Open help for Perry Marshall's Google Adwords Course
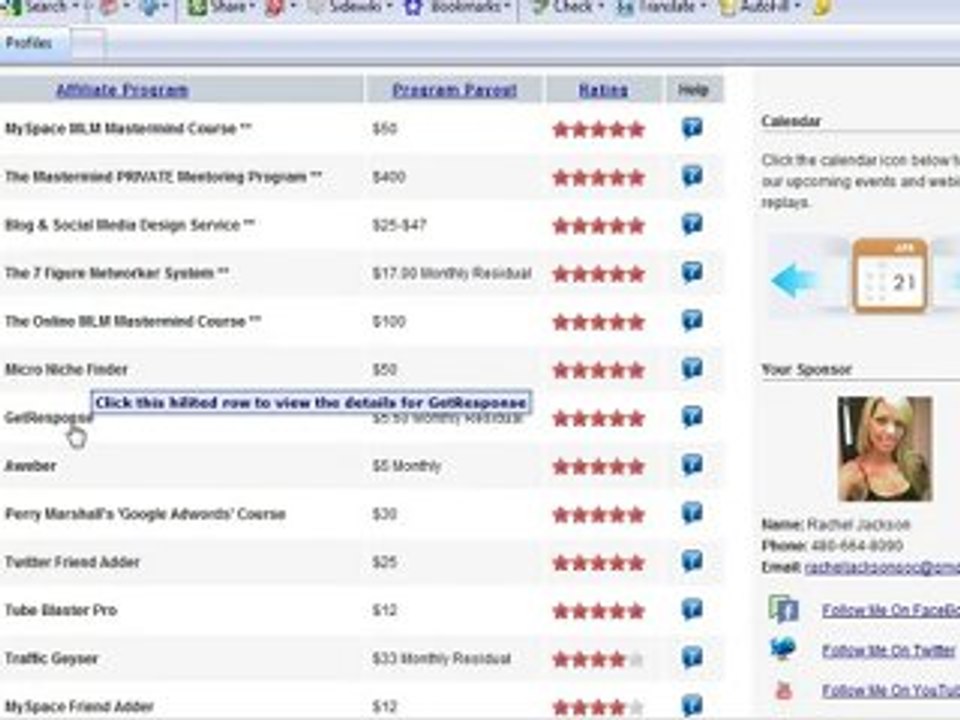This screenshot has width=960, height=720. [x=692, y=513]
